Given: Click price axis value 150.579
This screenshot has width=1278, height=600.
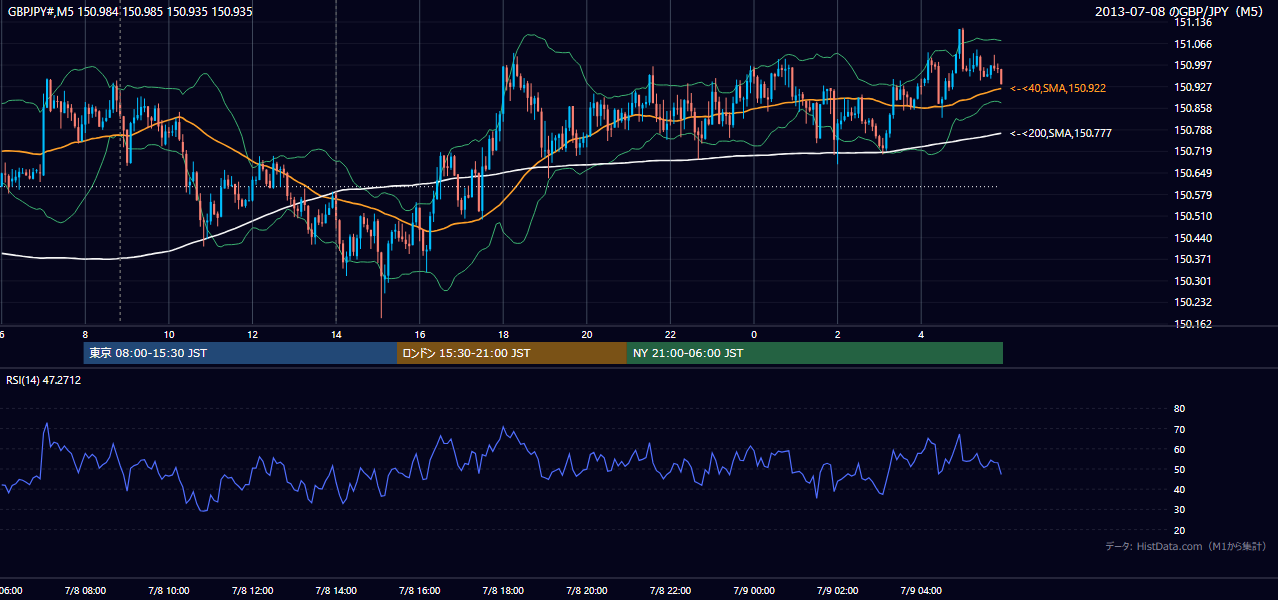Looking at the screenshot, I should coord(1193,195).
